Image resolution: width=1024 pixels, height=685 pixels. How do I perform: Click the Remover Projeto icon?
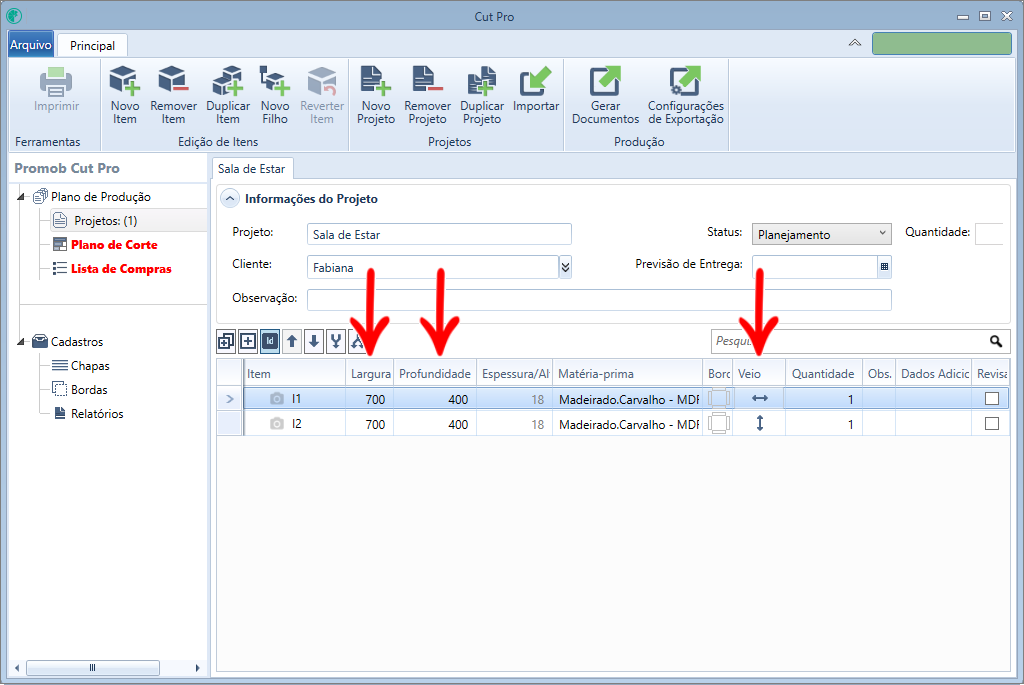pyautogui.click(x=427, y=81)
